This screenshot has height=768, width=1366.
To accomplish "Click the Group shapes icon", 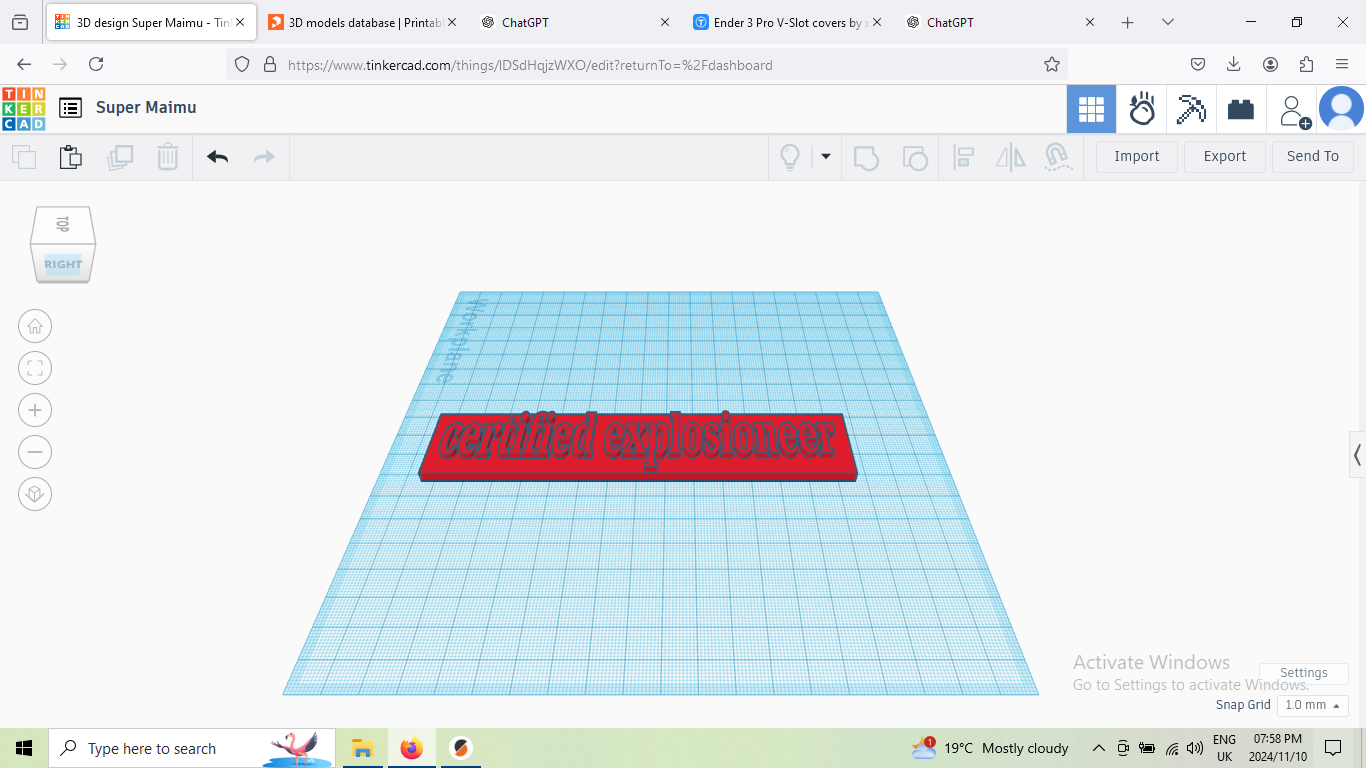I will click(x=866, y=157).
